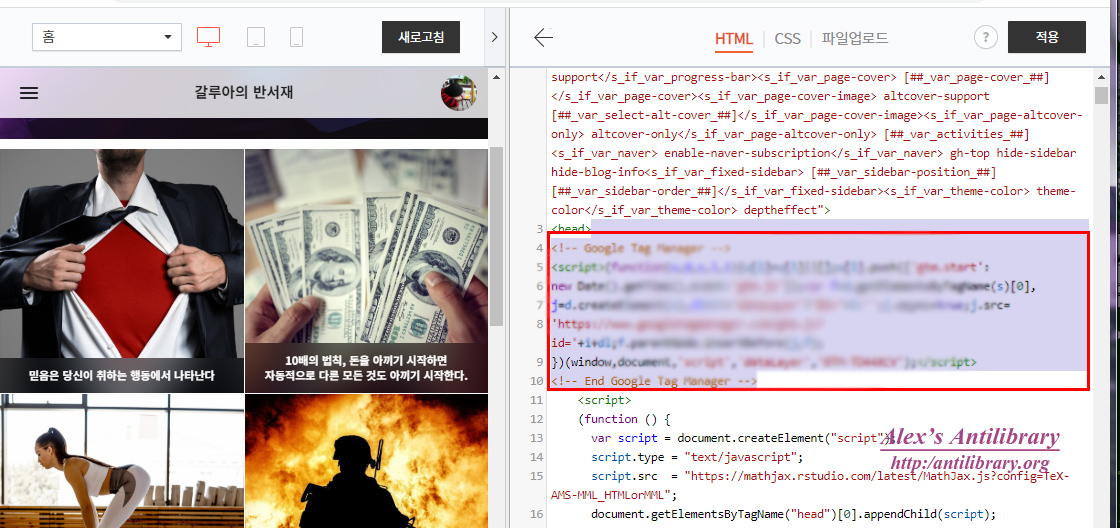Click the 'var script = document.createElement' line
Viewport: 1120px width, 528px height.
(x=743, y=438)
